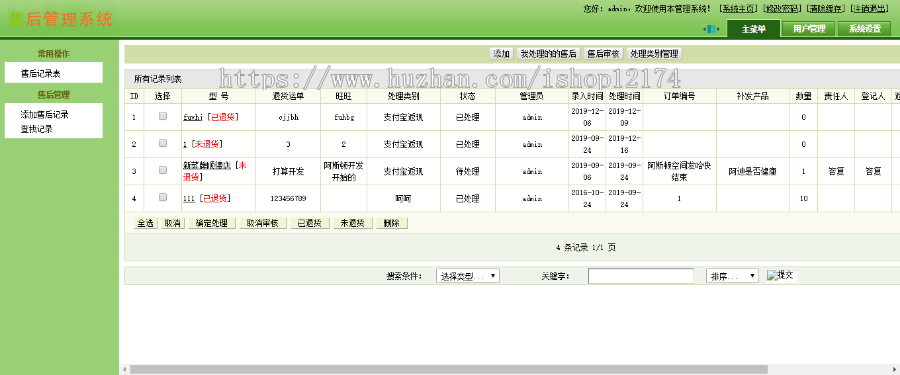Click the 退货运单 cell "ojjbh" in row 1
Image resolution: width=900 pixels, height=375 pixels.
click(x=288, y=117)
